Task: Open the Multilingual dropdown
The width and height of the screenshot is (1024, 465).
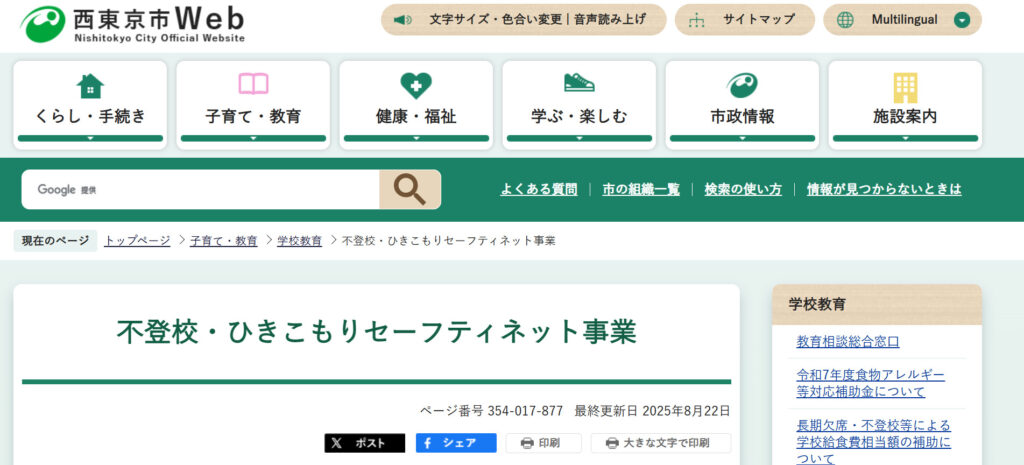Action: [902, 20]
